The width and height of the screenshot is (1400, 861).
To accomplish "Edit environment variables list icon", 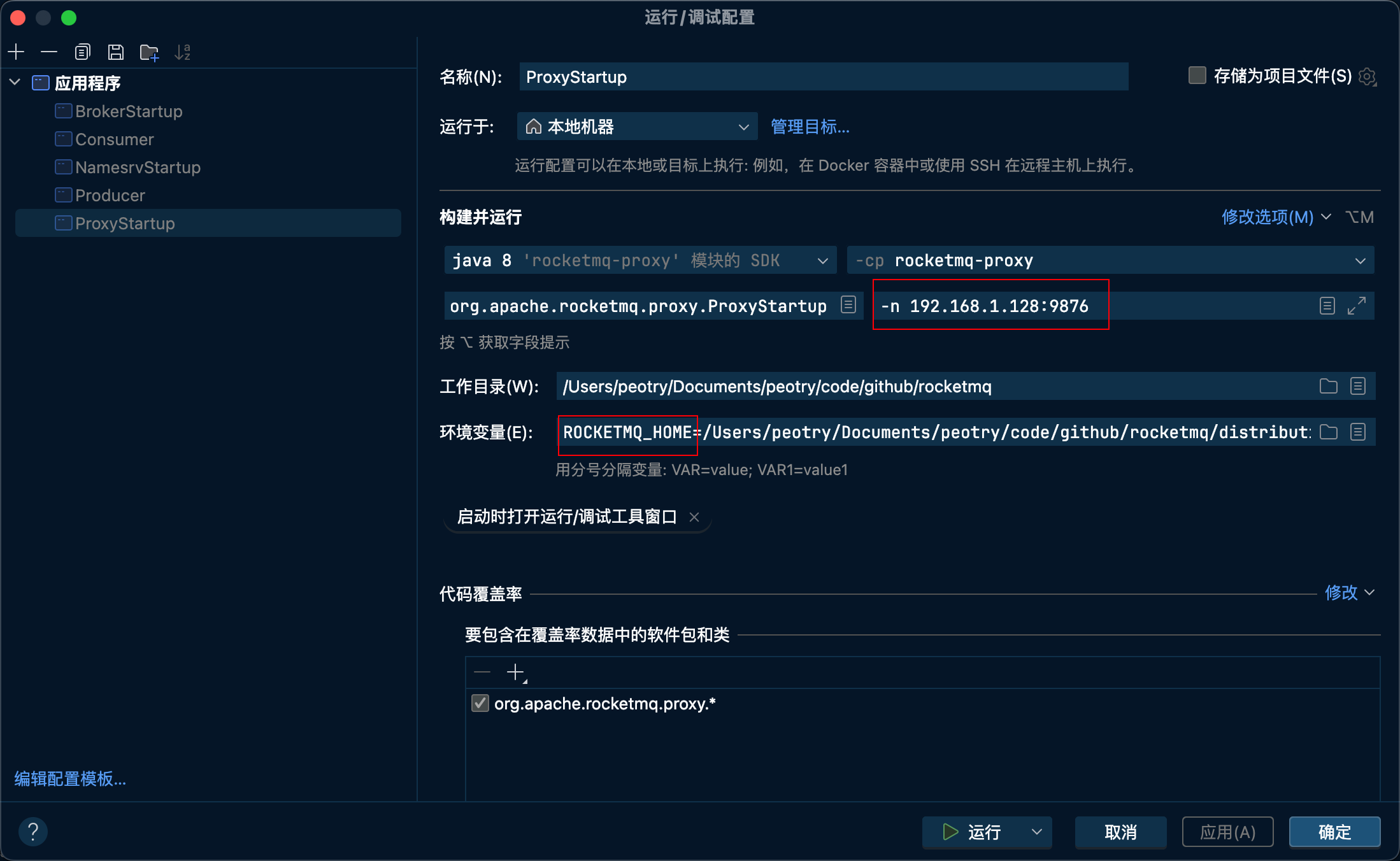I will pos(1358,432).
